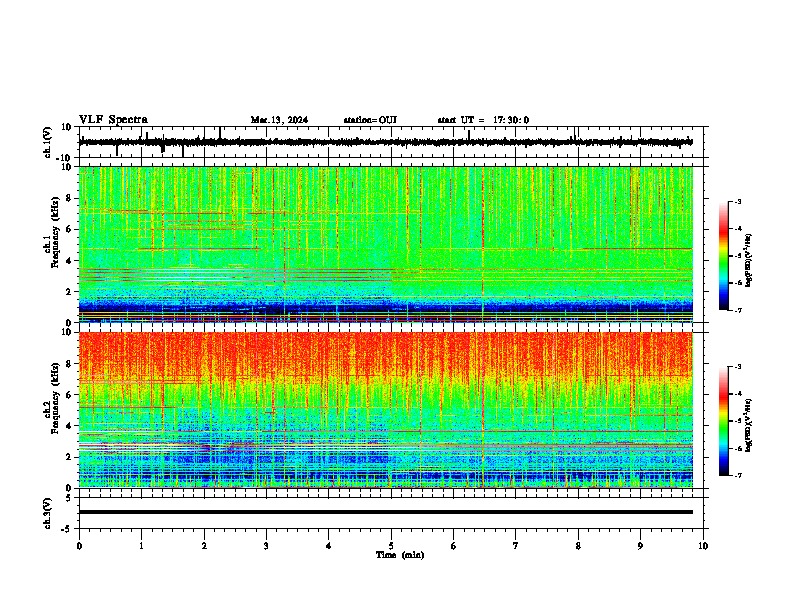Click time axis tick label "1"

tap(141, 546)
